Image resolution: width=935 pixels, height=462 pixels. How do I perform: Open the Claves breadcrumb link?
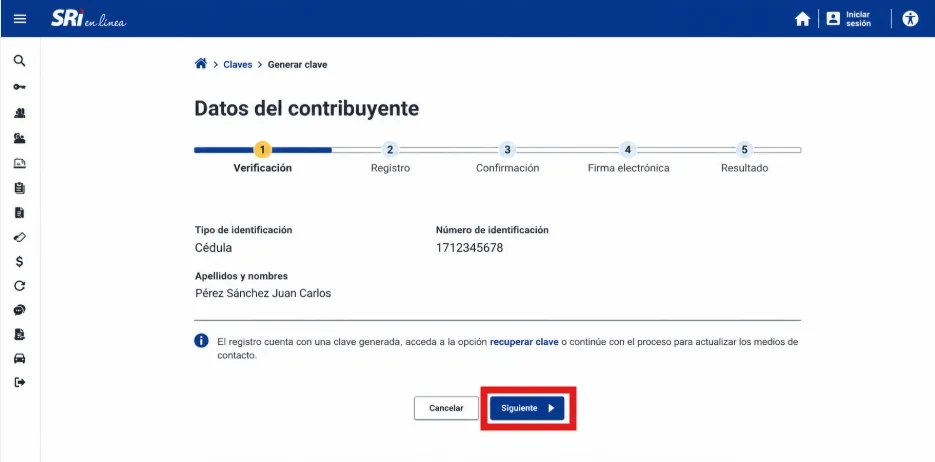pyautogui.click(x=238, y=64)
